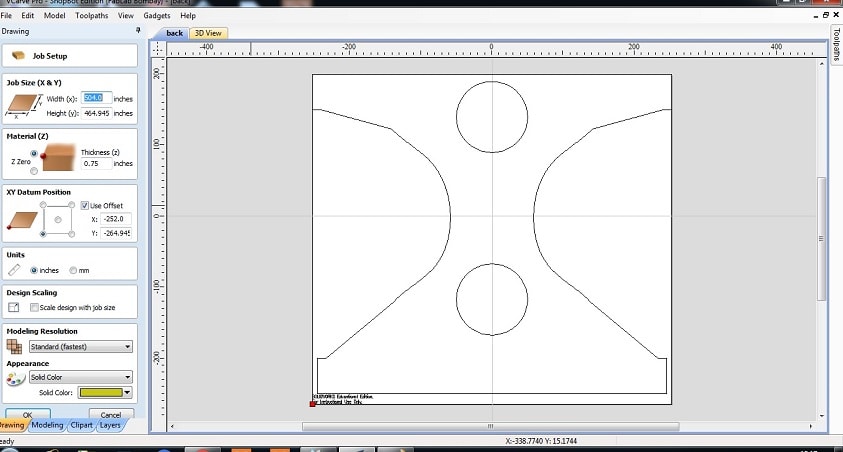
Task: Set Z Zero to top of material
Action: [34, 154]
